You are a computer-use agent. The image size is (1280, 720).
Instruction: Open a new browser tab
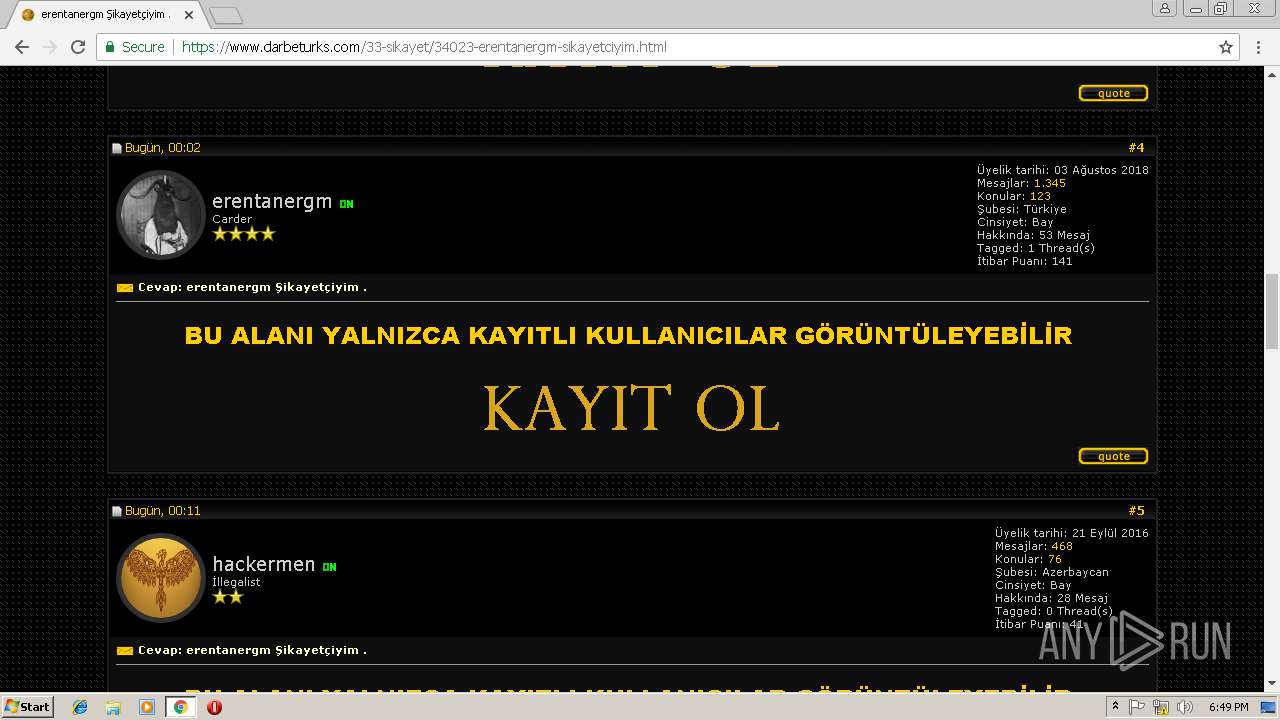click(x=226, y=15)
